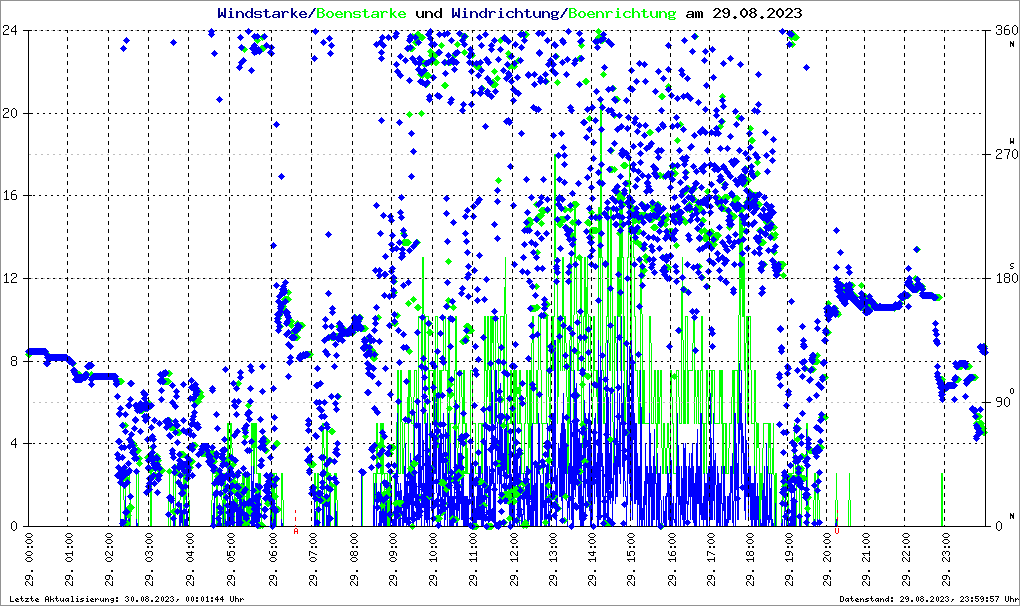
Task: Click the red sunset marker "U"
Action: [x=837, y=531]
